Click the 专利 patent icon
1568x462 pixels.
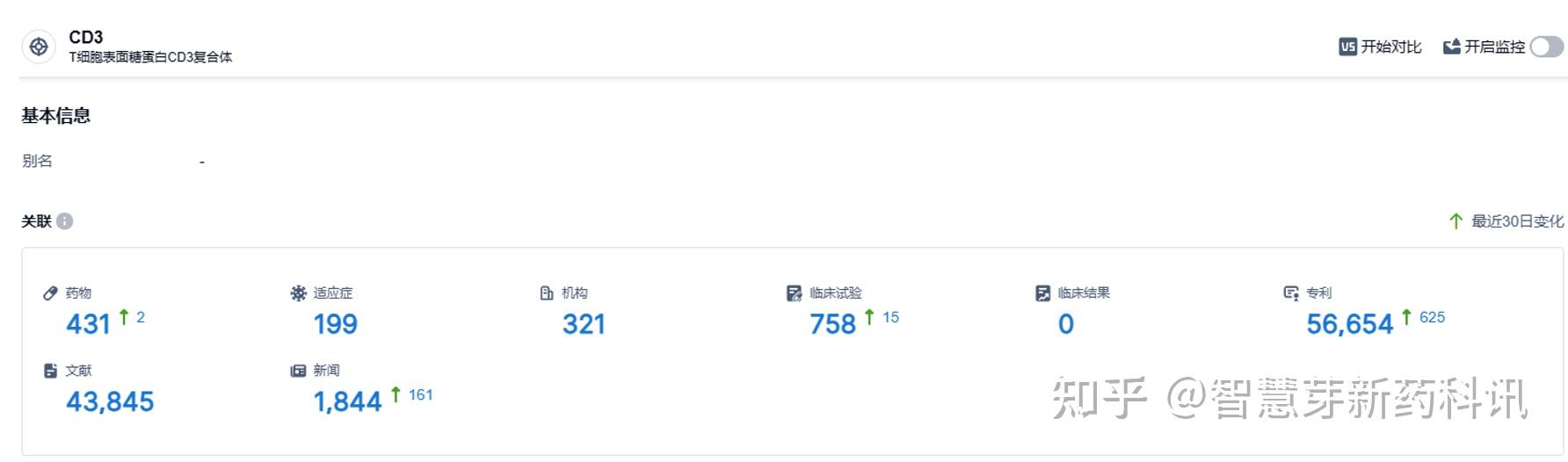coord(1291,293)
